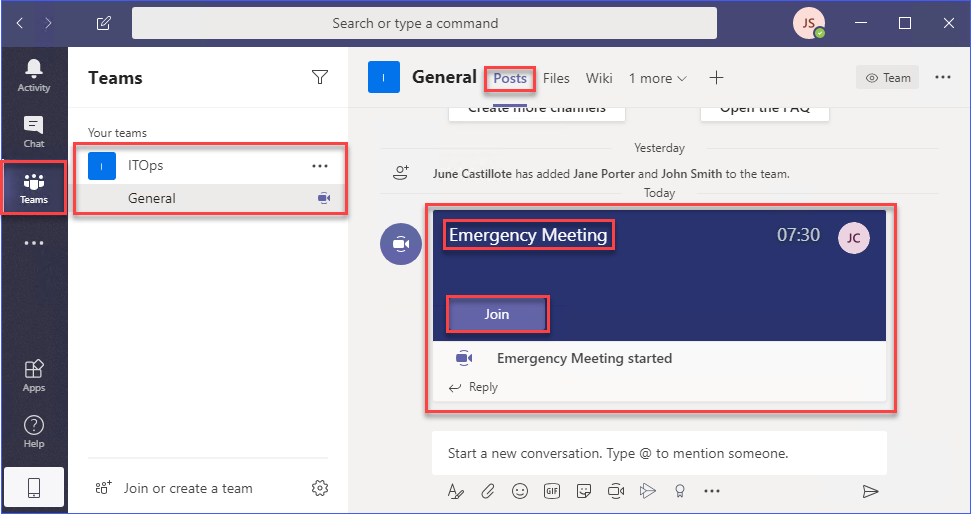Join the Emergency Meeting
Image resolution: width=971 pixels, height=514 pixels.
coord(497,315)
